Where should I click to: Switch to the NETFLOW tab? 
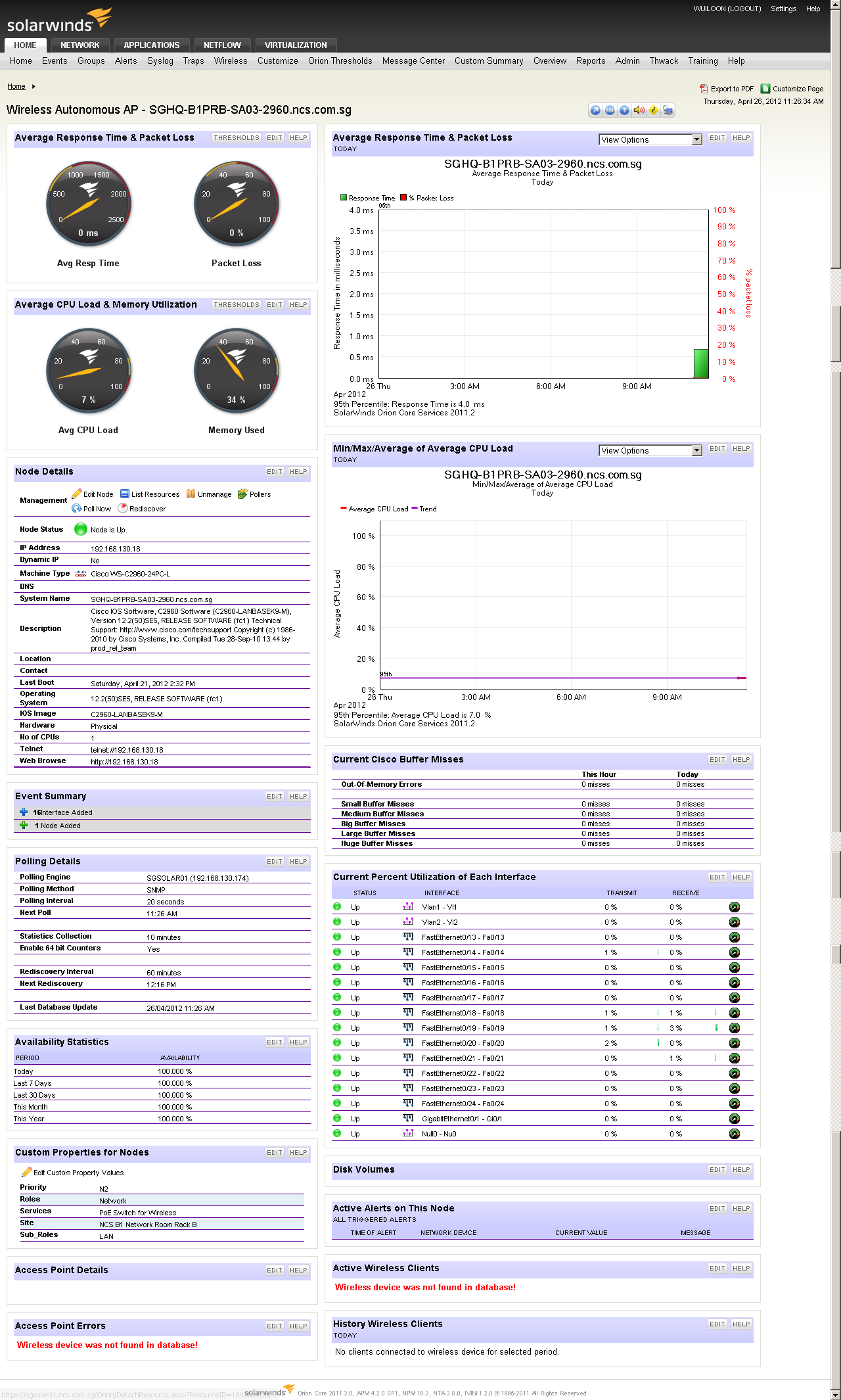pyautogui.click(x=223, y=45)
